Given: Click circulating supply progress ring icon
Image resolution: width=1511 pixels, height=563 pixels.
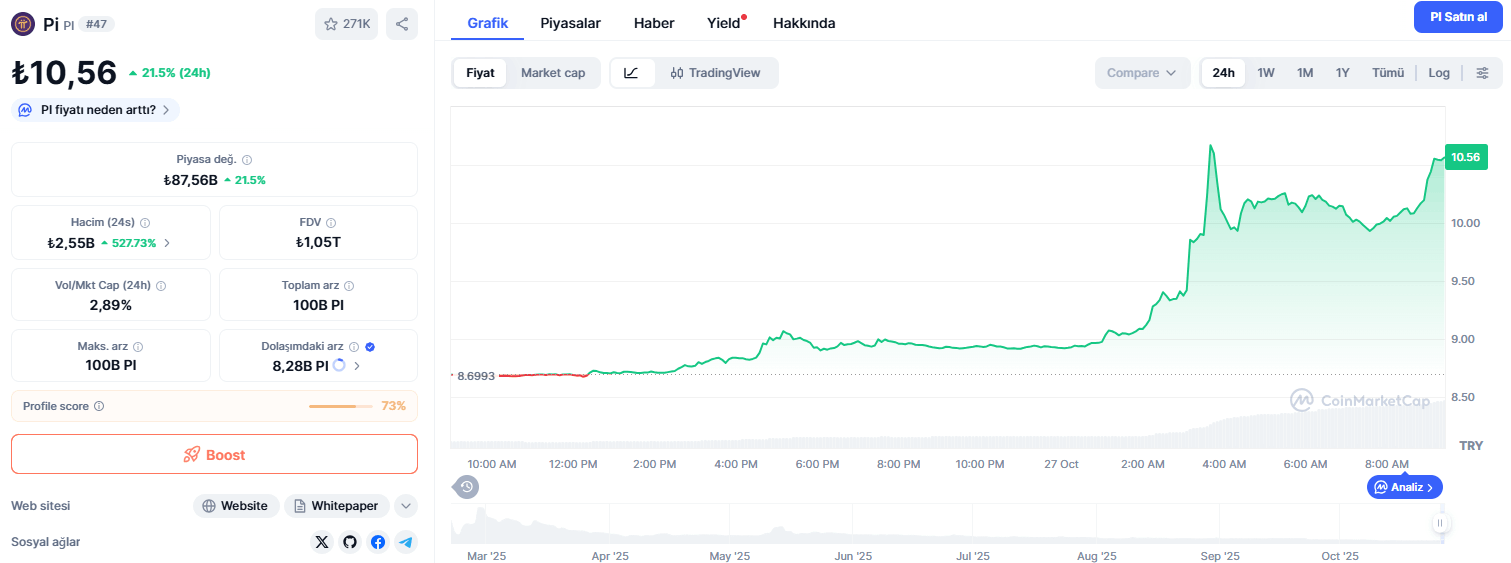Looking at the screenshot, I should tap(339, 366).
